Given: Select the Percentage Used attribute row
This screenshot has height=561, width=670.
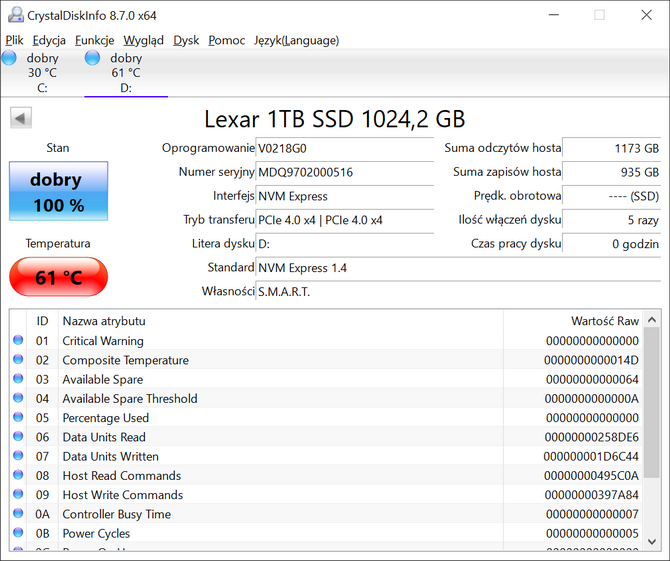Looking at the screenshot, I should point(326,417).
